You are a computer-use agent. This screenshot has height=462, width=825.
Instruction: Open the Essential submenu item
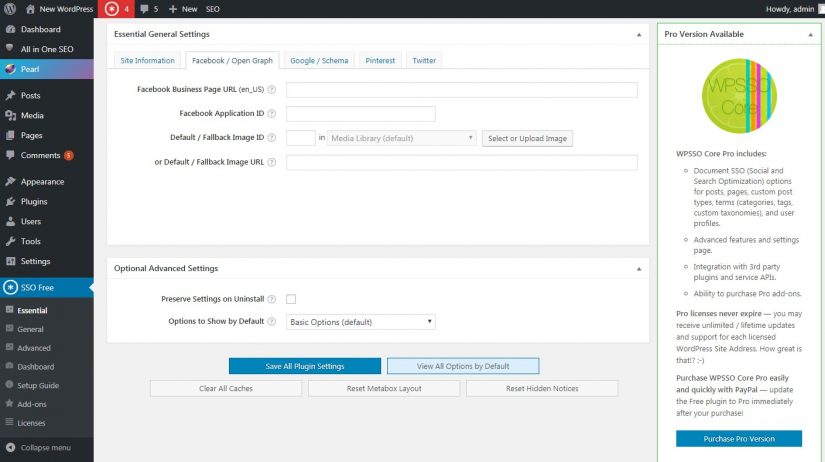32,310
